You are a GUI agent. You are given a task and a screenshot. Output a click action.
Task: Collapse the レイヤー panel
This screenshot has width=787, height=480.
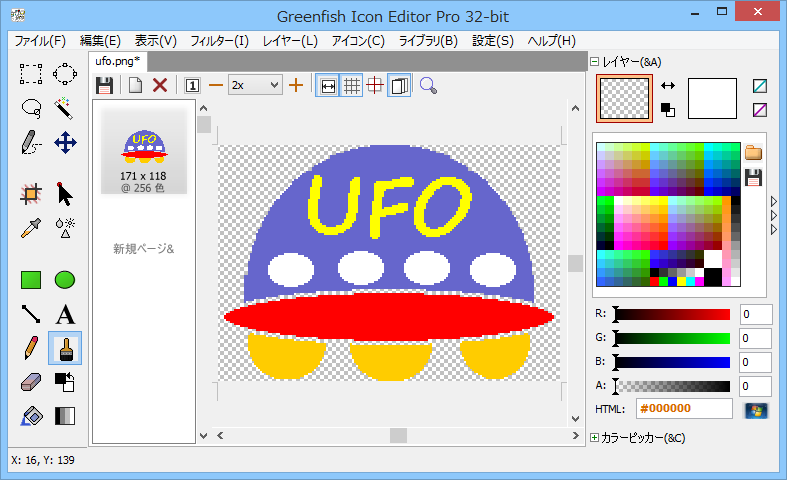(595, 61)
